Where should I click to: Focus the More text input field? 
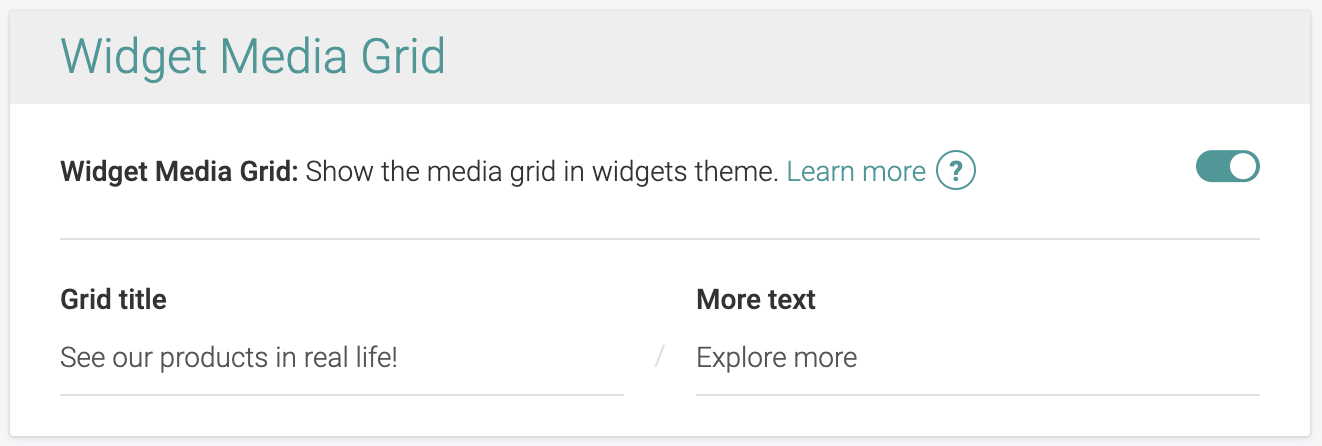[x=978, y=358]
